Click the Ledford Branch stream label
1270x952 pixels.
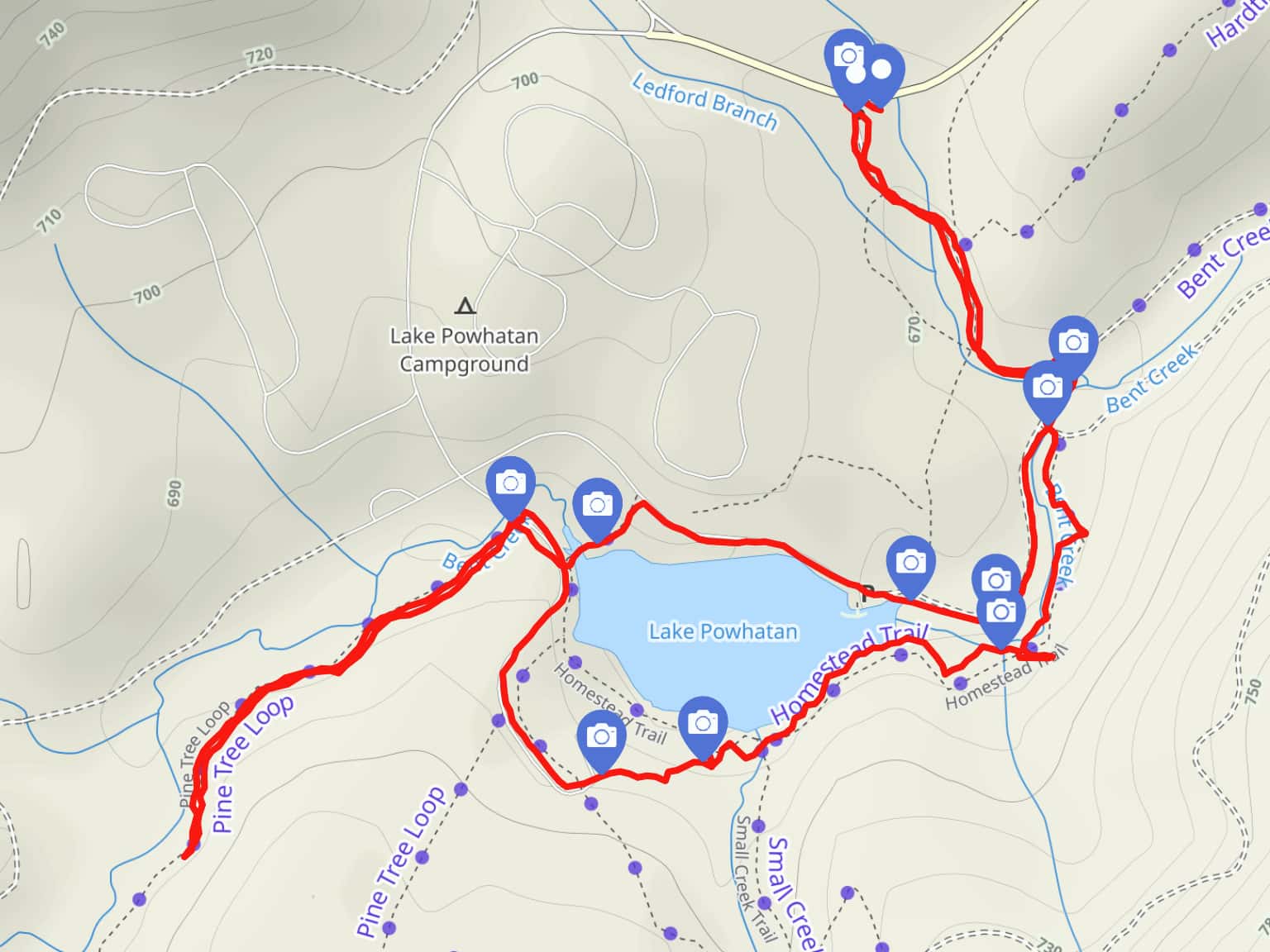tap(704, 102)
